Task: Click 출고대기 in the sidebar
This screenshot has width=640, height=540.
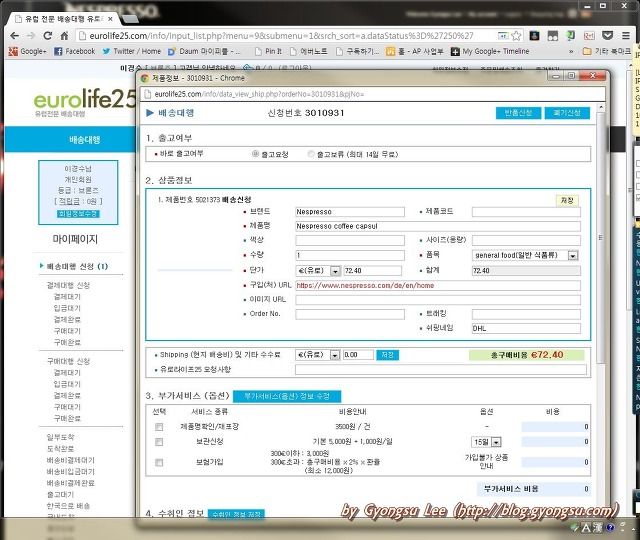Action: tap(60, 494)
